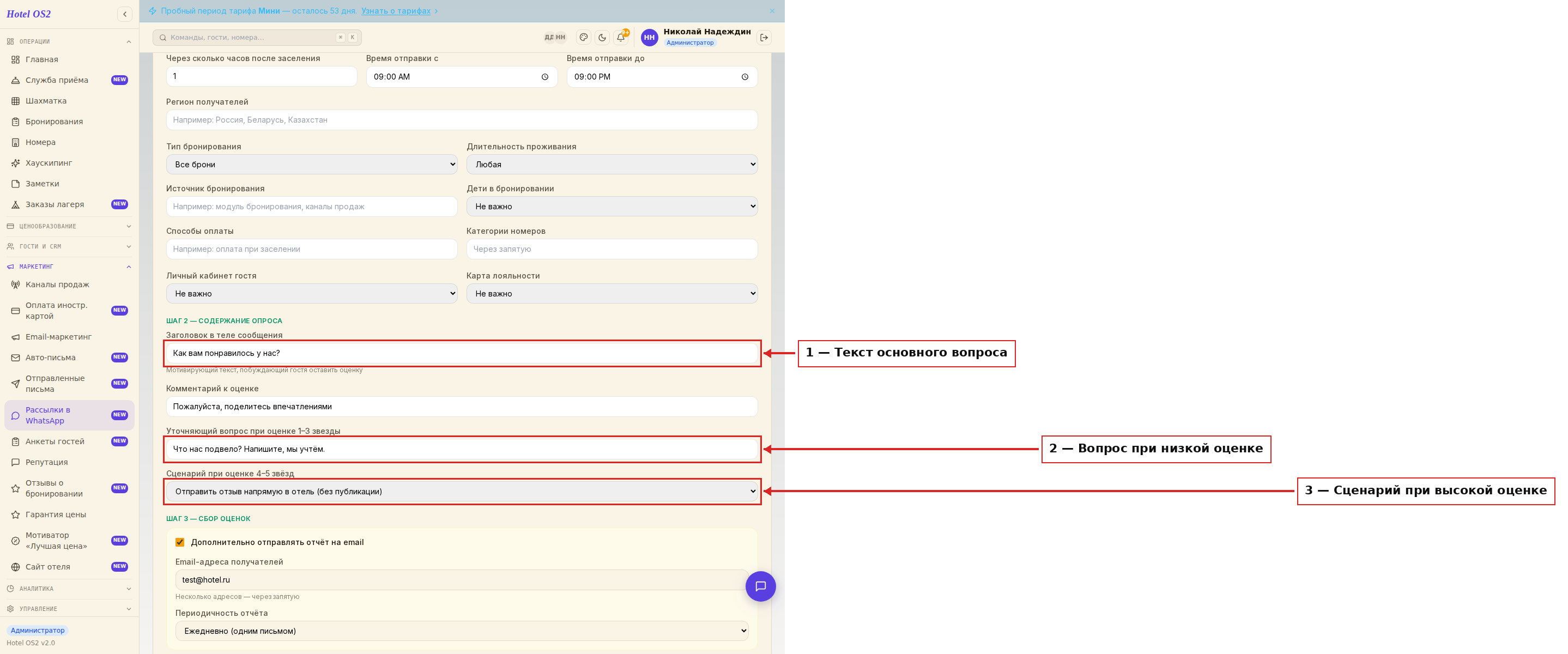Open the Длительность проживания dropdown
The width and height of the screenshot is (1568, 654).
point(612,165)
